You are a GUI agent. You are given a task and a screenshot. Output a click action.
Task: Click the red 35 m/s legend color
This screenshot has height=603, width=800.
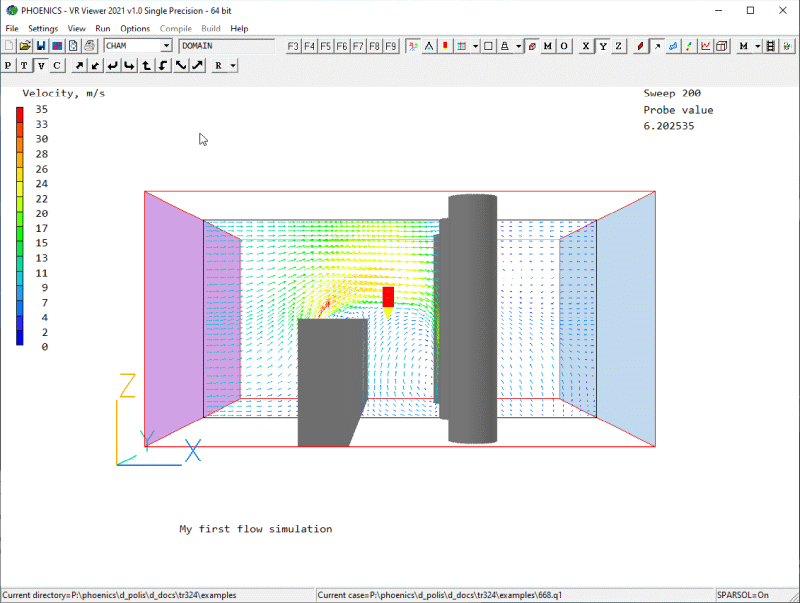click(20, 110)
